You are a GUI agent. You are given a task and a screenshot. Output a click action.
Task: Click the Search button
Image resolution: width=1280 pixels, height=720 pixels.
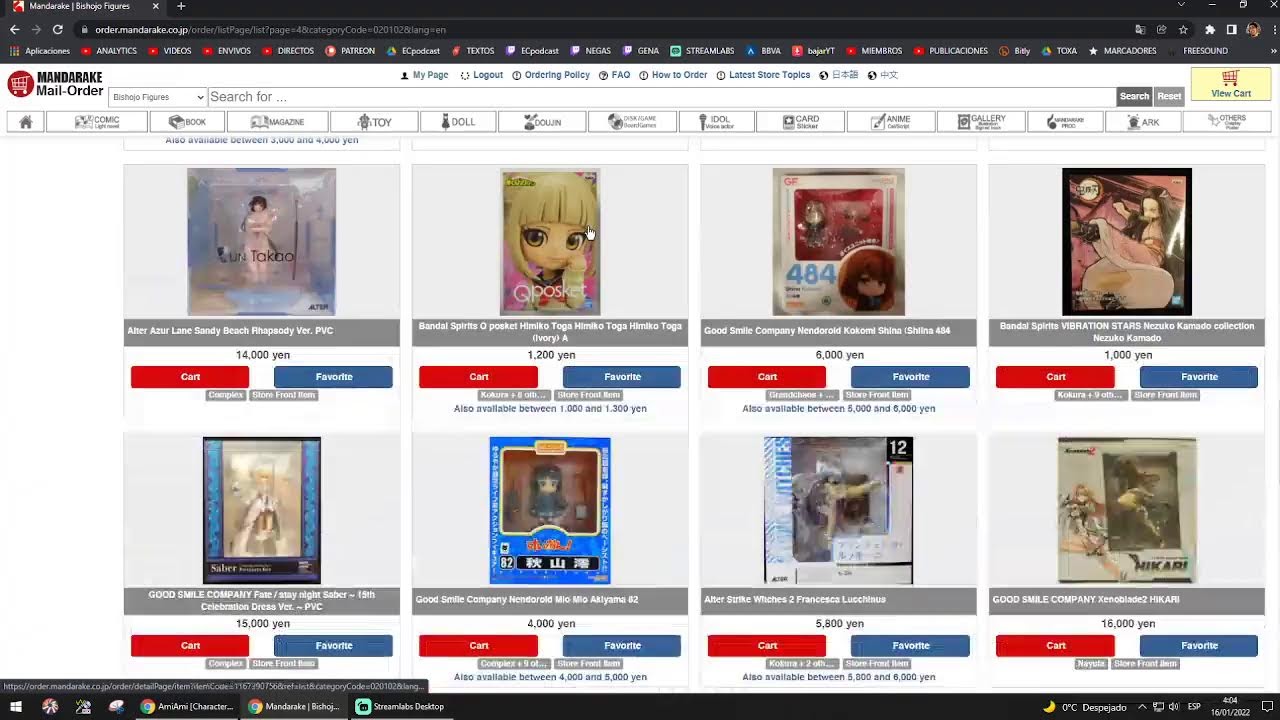click(1134, 97)
